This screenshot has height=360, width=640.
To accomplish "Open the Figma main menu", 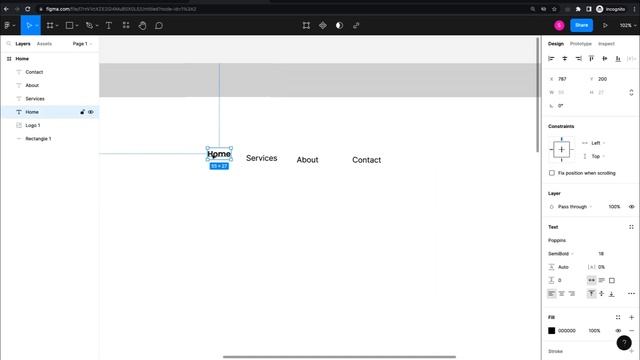I will pyautogui.click(x=9, y=25).
